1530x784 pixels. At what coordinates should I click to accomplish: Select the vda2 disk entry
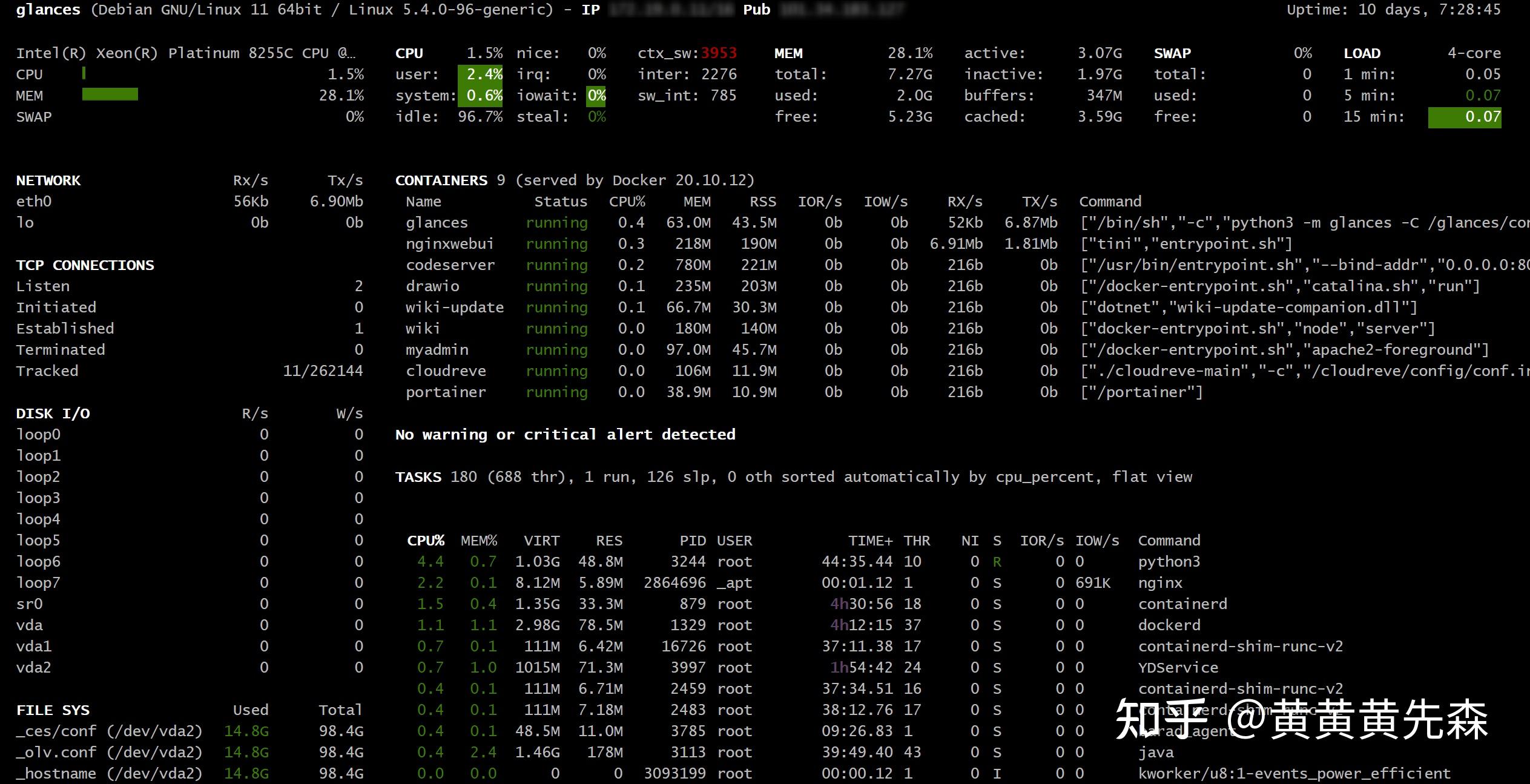point(33,668)
